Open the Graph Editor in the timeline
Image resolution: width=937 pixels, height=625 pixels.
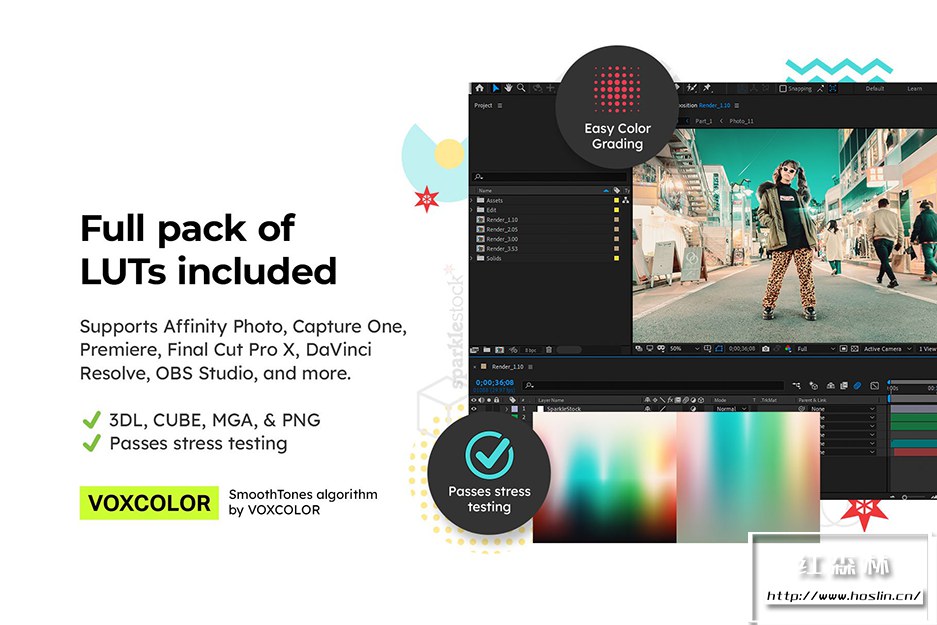(874, 386)
